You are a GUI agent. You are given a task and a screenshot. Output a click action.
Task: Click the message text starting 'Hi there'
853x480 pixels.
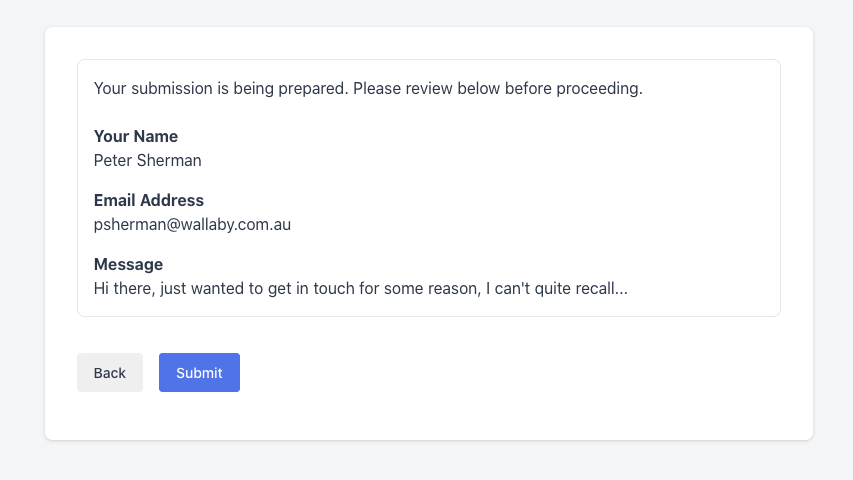click(x=361, y=288)
